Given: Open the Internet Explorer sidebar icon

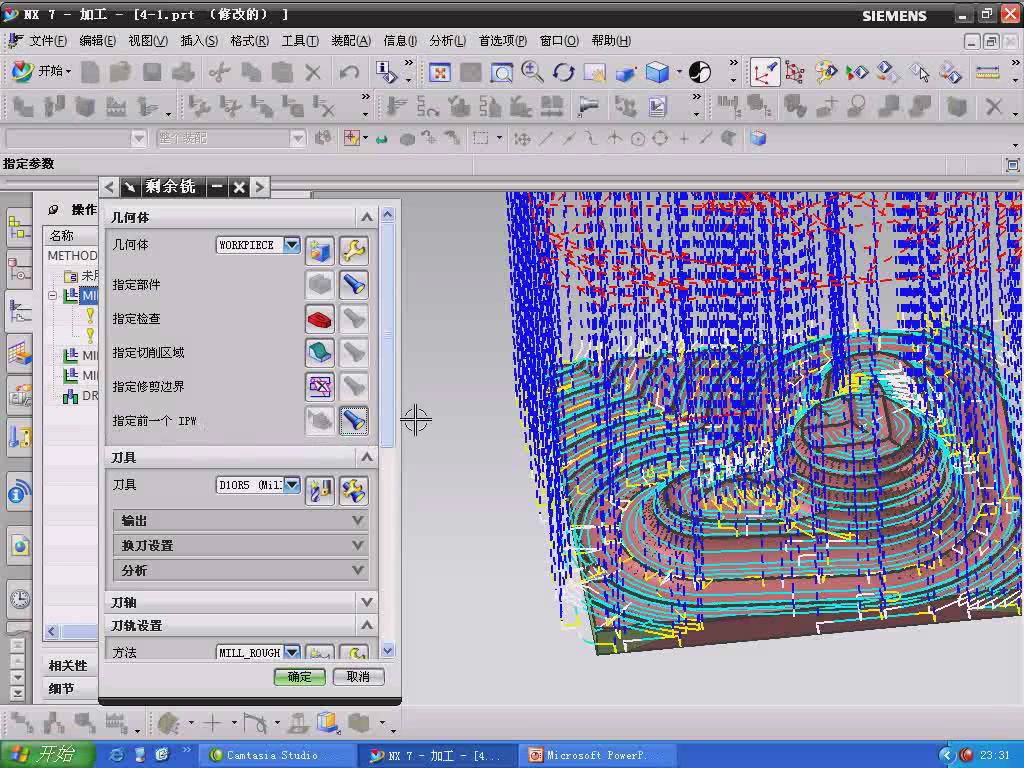Looking at the screenshot, I should click(20, 545).
